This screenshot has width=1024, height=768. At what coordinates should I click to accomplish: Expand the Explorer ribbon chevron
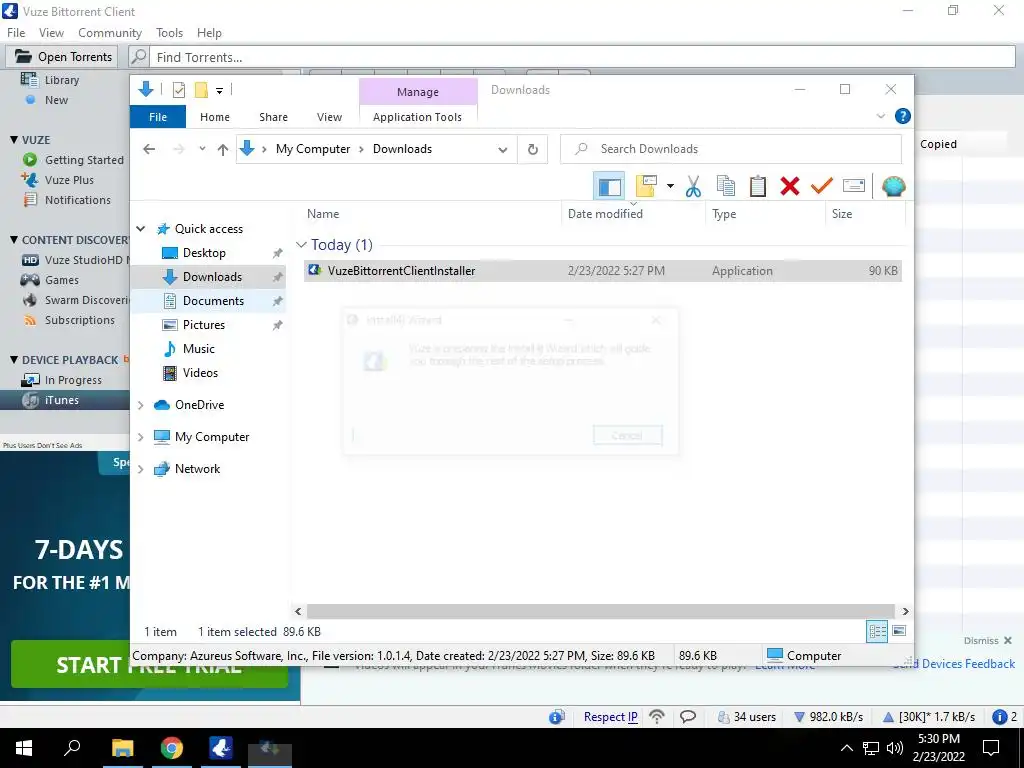pyautogui.click(x=880, y=116)
